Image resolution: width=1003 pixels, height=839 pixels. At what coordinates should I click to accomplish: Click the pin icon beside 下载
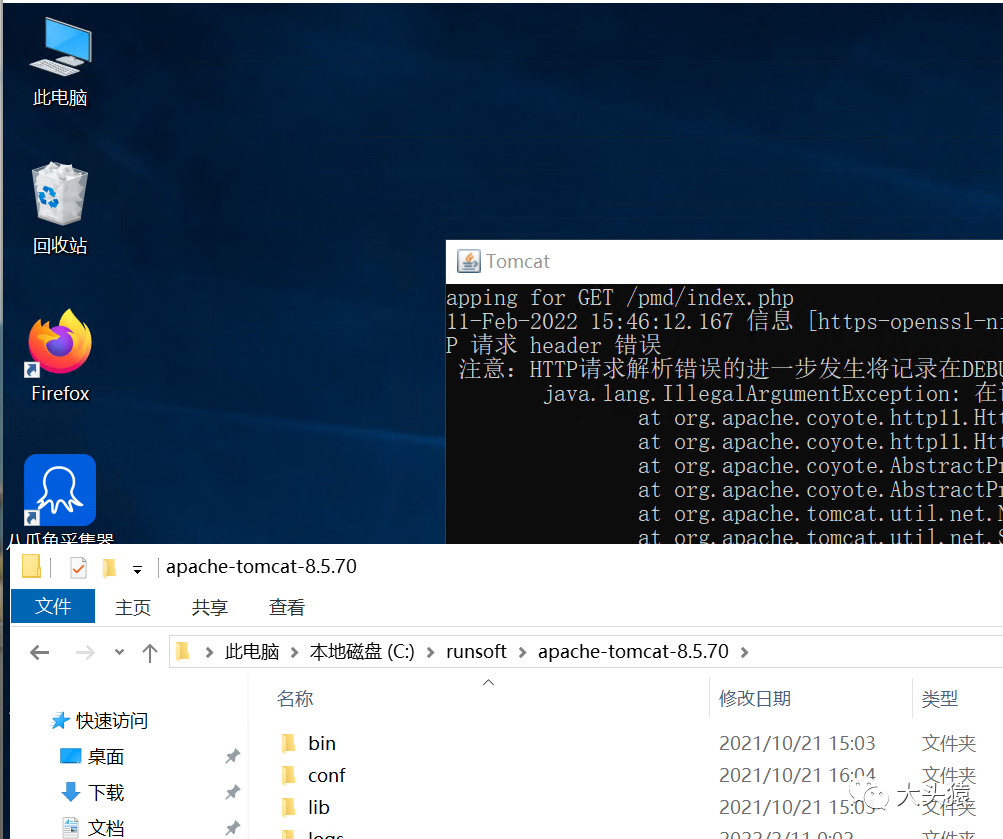(x=232, y=792)
